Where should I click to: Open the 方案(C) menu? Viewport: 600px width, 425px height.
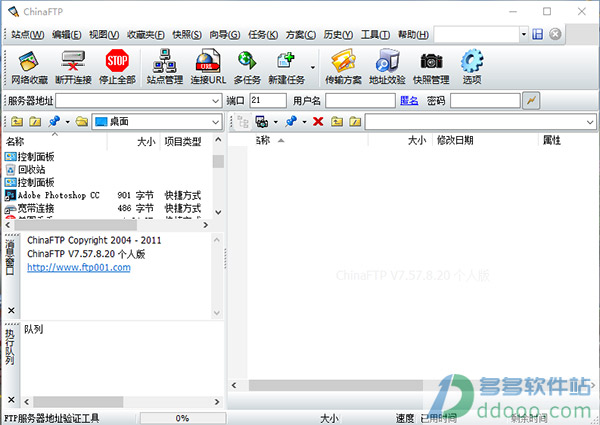pos(301,34)
